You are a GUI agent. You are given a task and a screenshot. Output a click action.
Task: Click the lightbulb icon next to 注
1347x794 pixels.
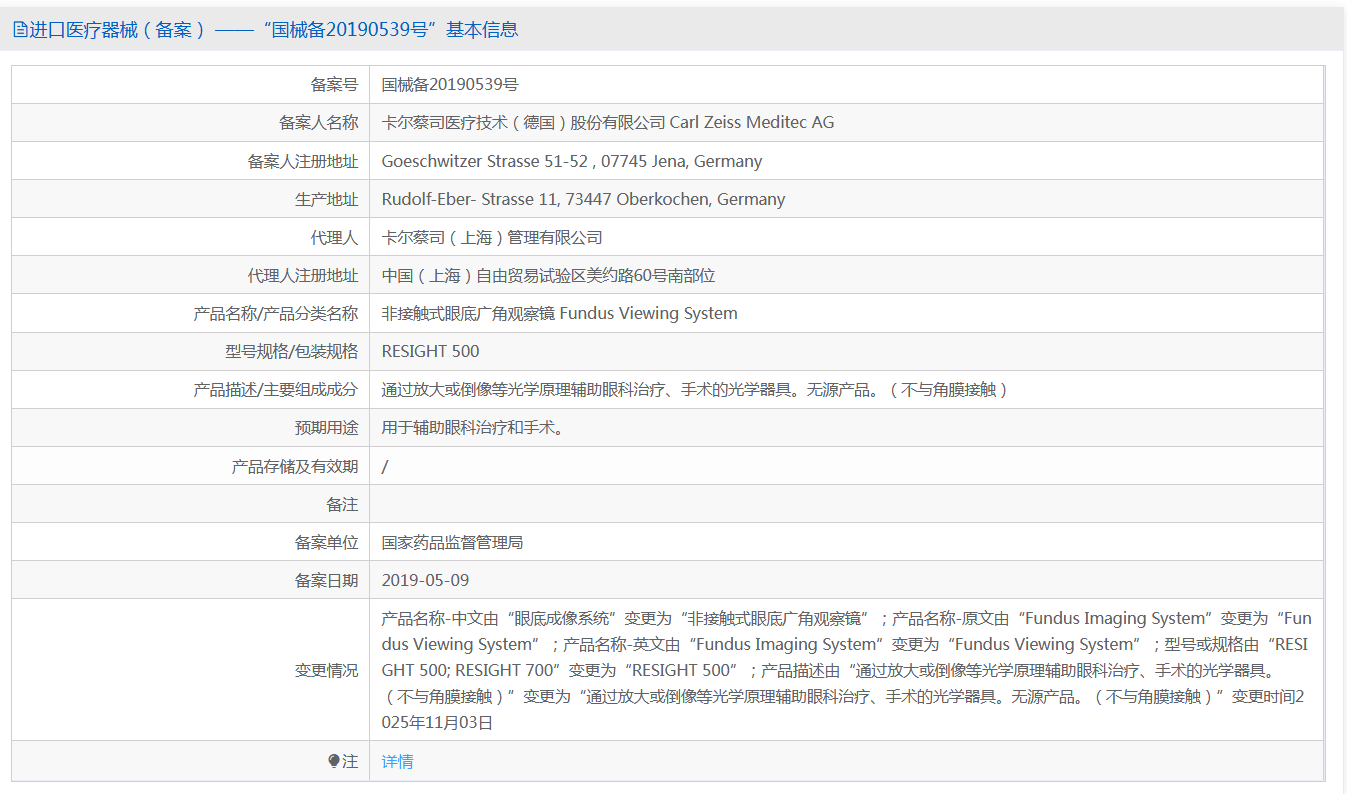pyautogui.click(x=334, y=761)
